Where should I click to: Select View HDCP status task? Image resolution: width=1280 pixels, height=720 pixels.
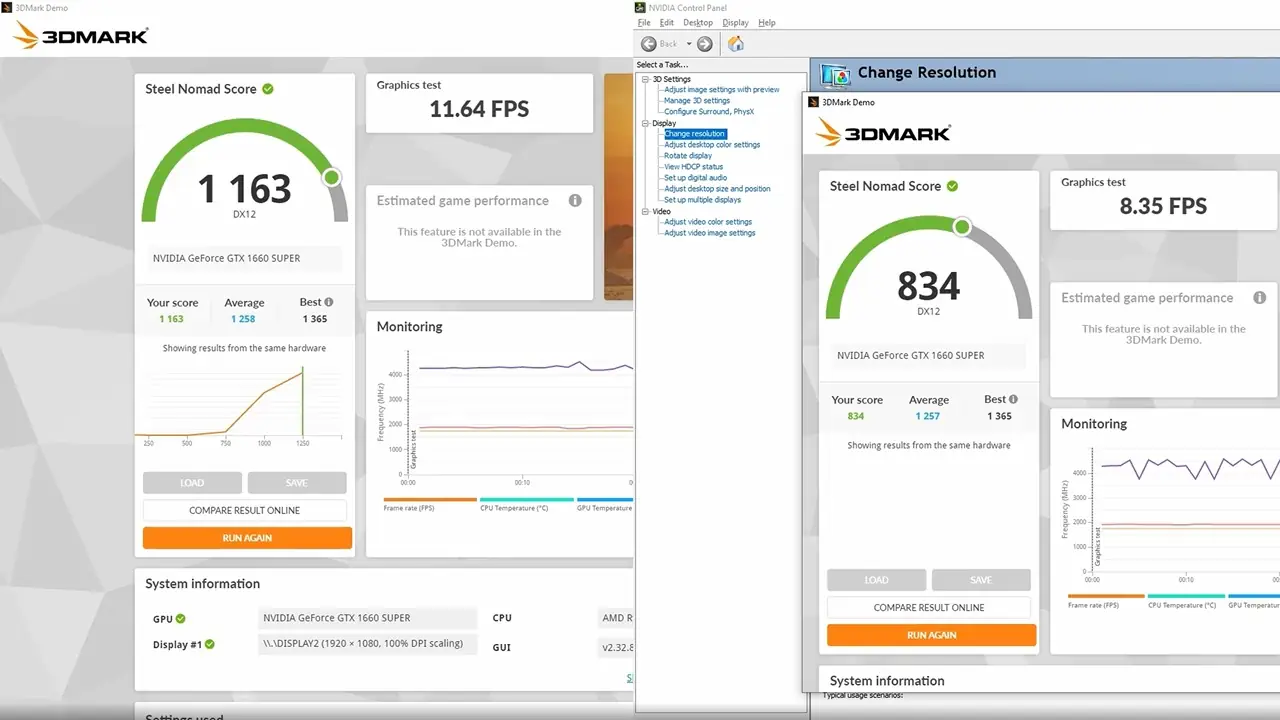(x=693, y=167)
